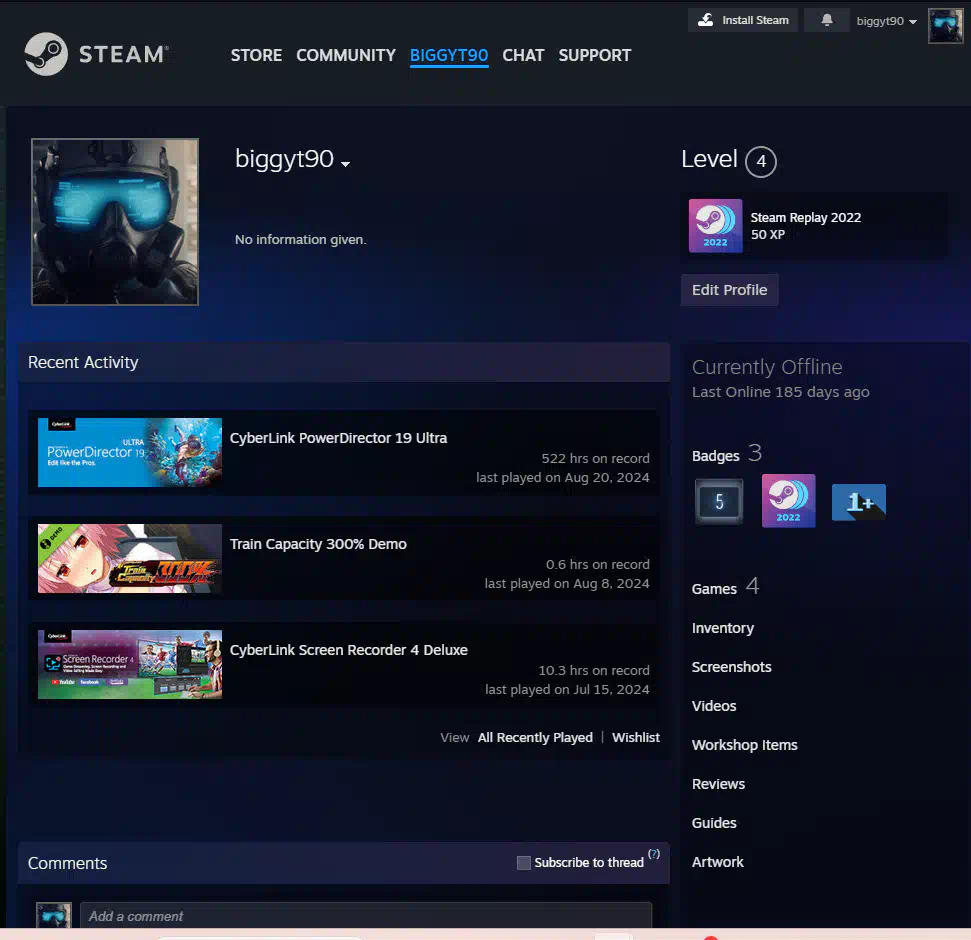Viewport: 971px width, 940px height.
Task: Expand the biggyt90 account dropdown in header
Action: click(886, 21)
